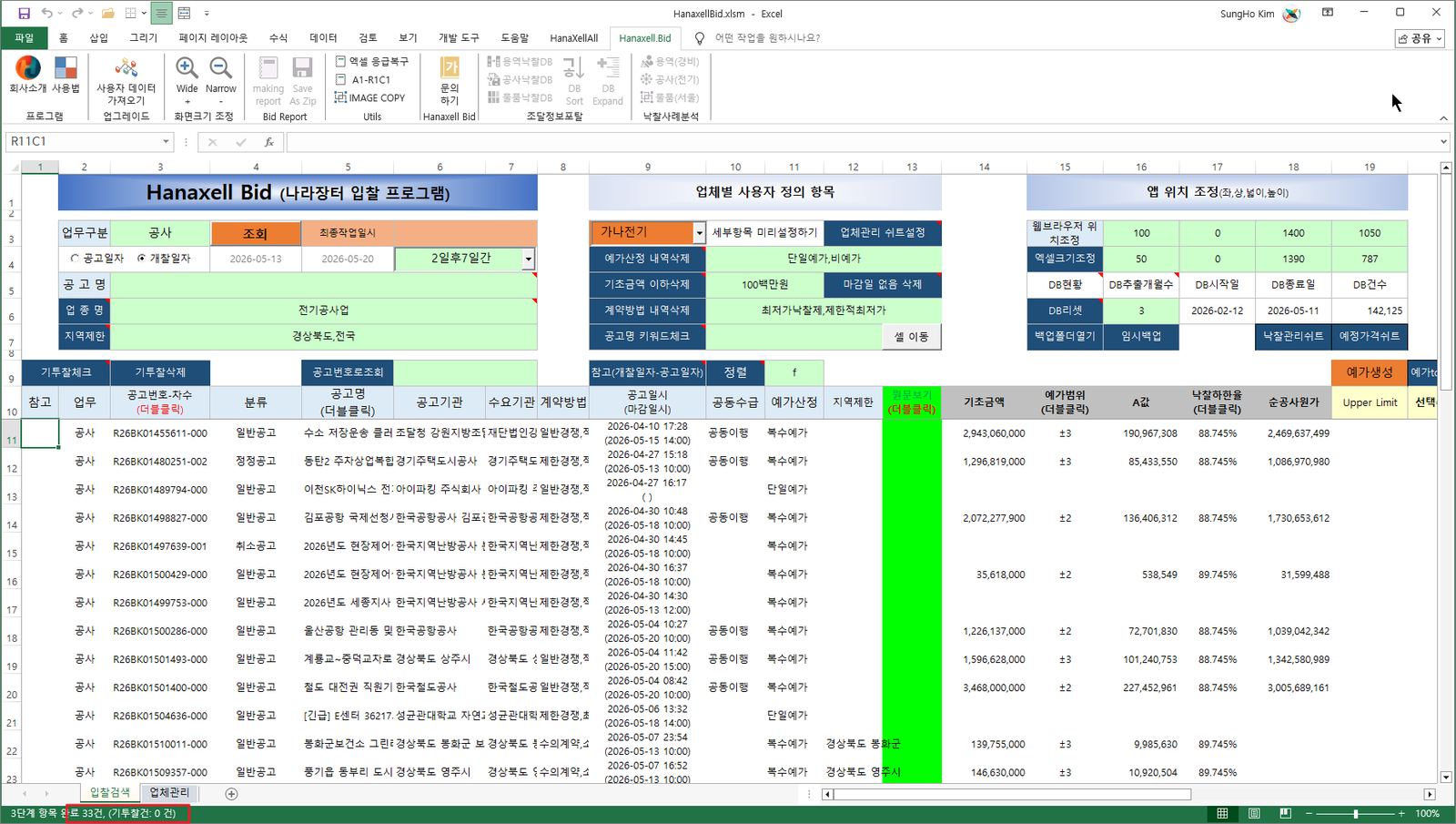Viewport: 1456px width, 824px height.
Task: Click the DB Sort icon
Action: pos(574,81)
